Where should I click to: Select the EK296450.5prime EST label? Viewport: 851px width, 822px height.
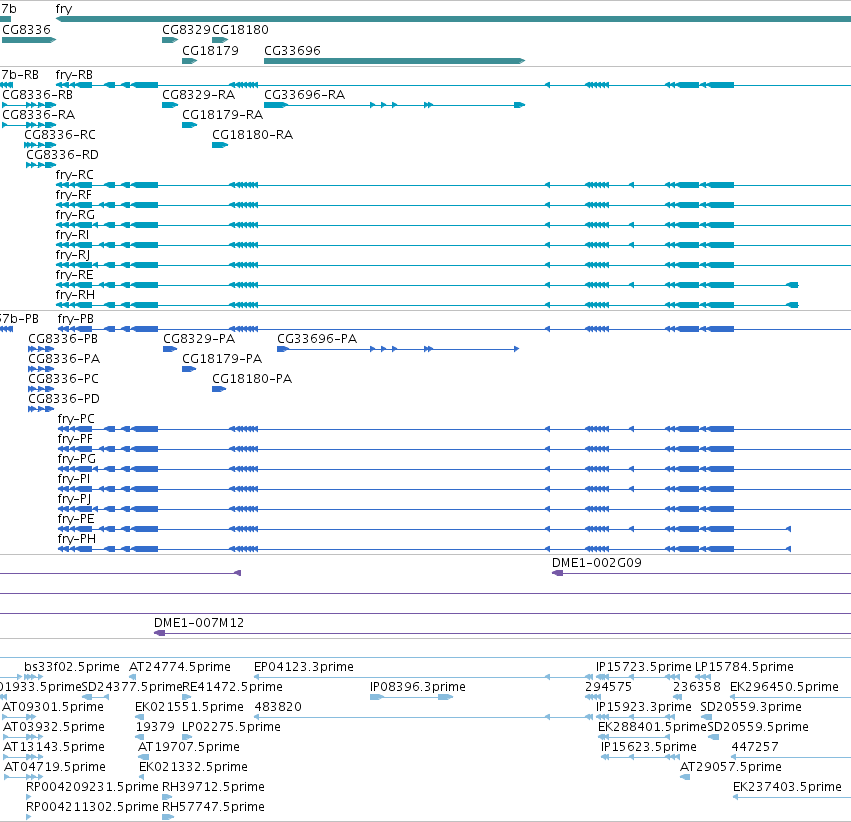tap(784, 687)
